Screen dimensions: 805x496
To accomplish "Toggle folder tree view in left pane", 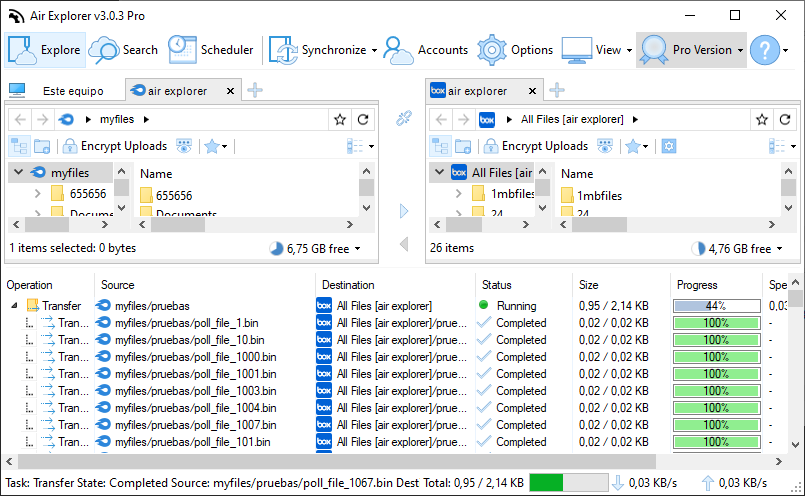I will (x=20, y=146).
